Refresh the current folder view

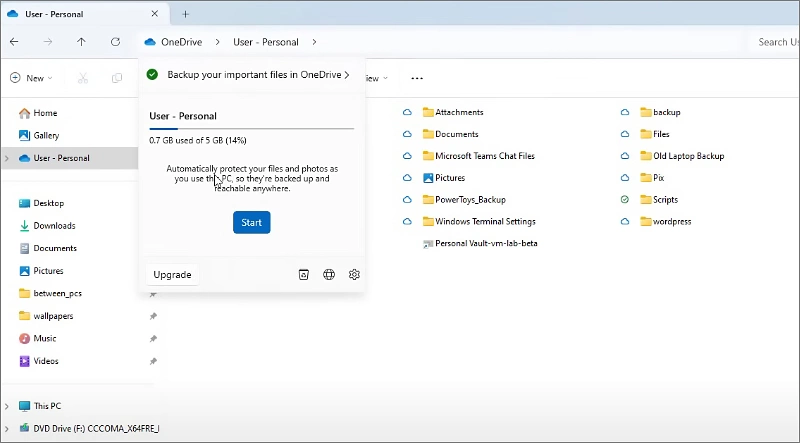pyautogui.click(x=115, y=42)
